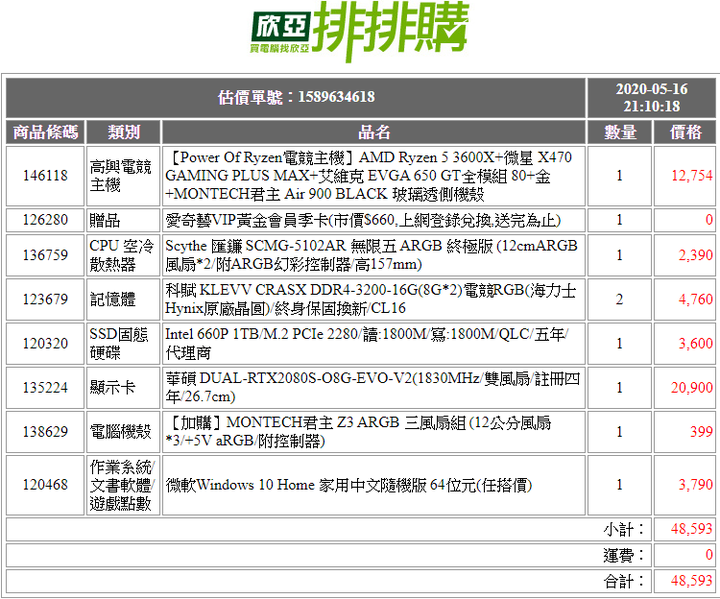Screen dimensions: 720x599
Task: Select barcode 126280 cell
Action: pos(45,220)
